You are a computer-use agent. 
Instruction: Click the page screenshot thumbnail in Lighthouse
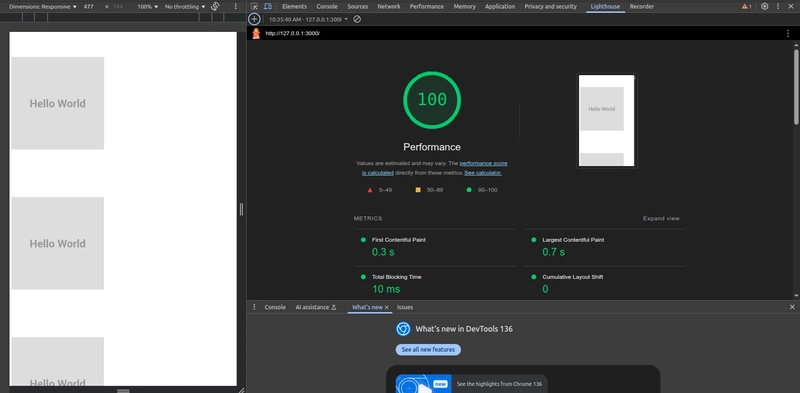click(x=607, y=120)
